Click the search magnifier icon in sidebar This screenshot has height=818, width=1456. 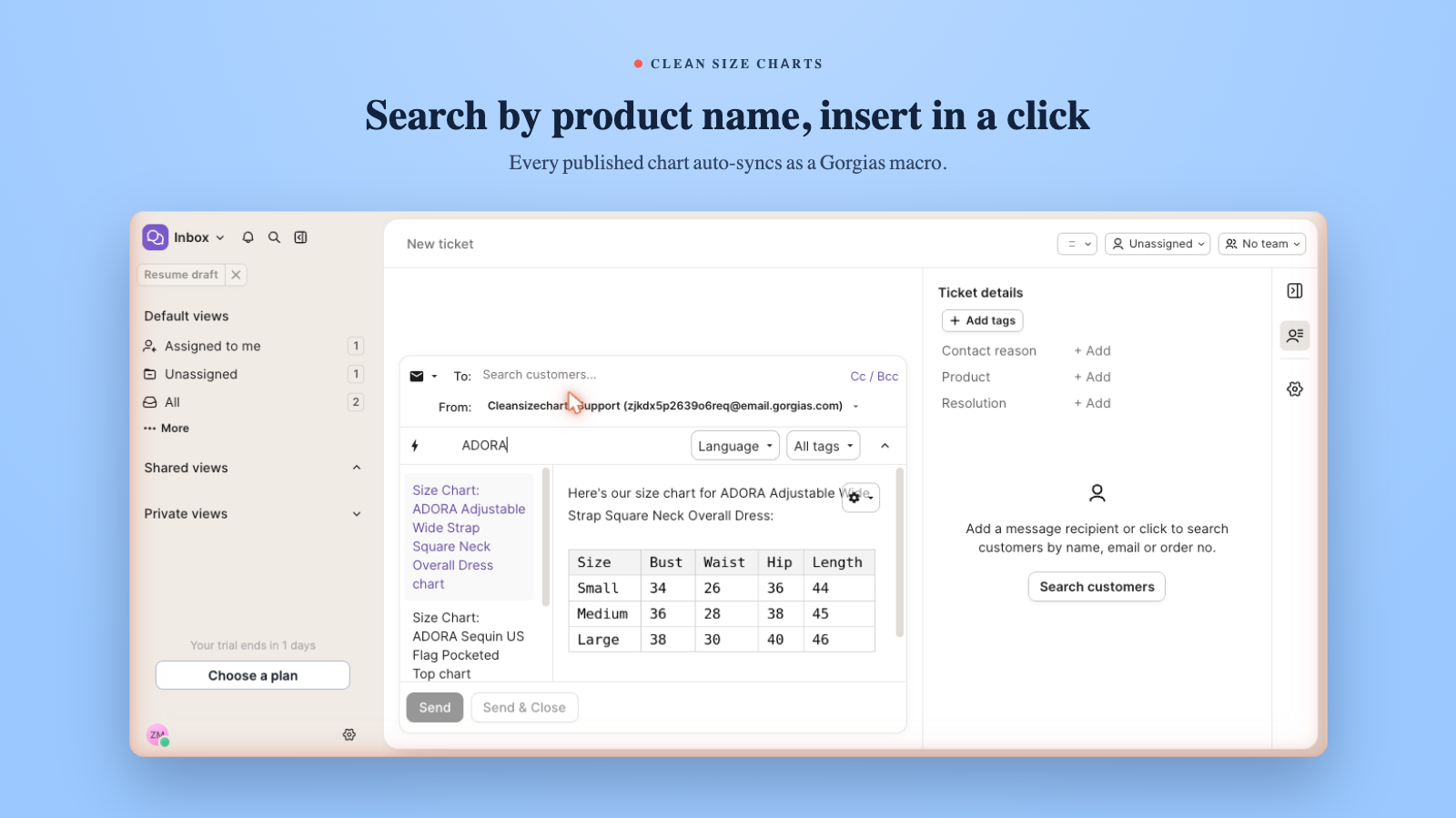click(x=274, y=237)
